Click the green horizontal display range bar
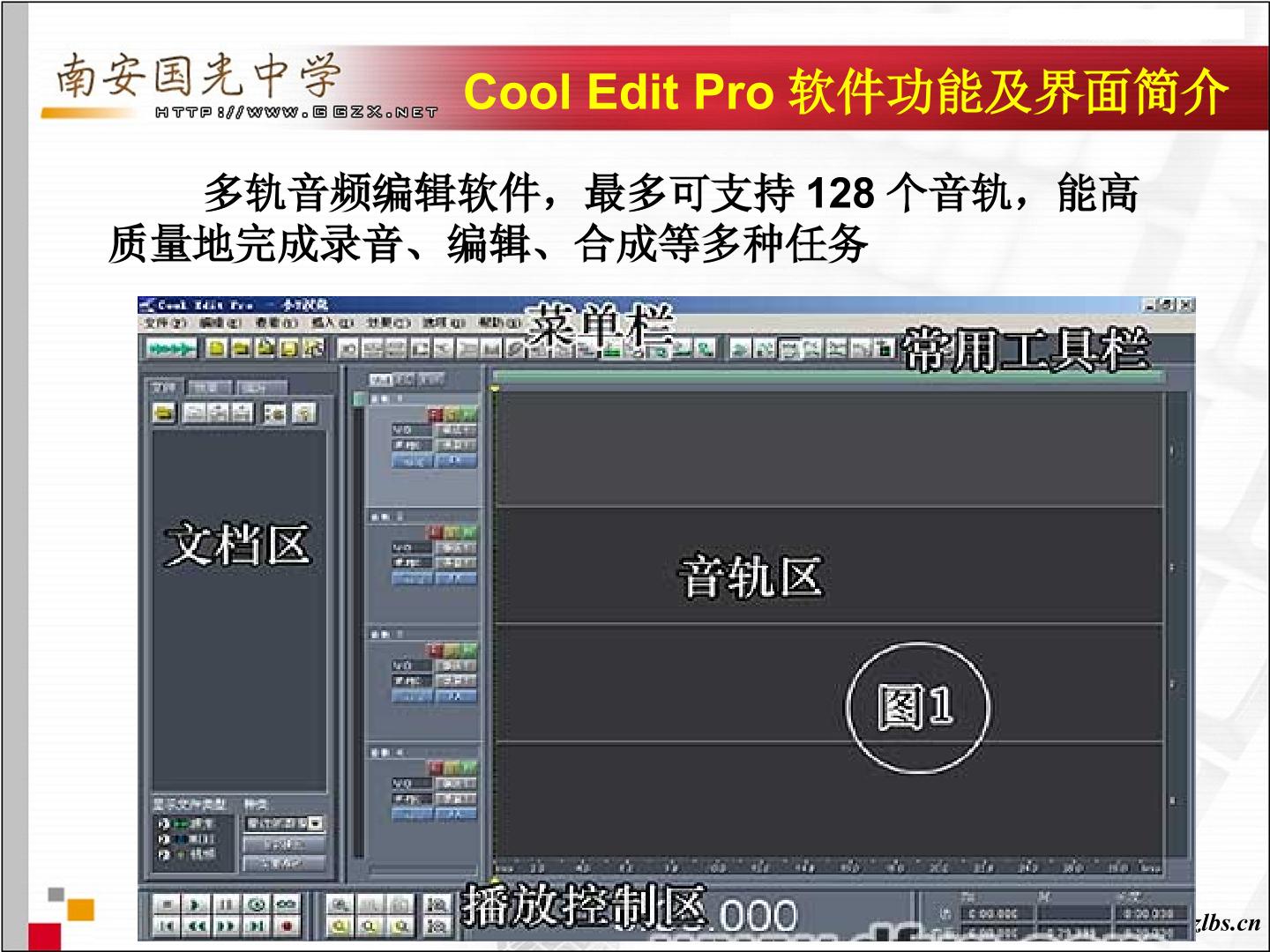The image size is (1270, 952). click(x=829, y=376)
